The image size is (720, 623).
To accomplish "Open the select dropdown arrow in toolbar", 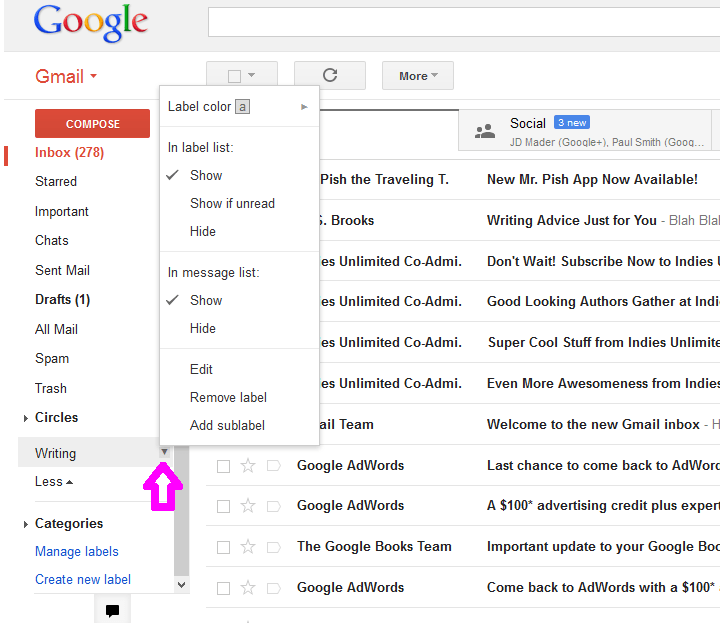I will click(252, 75).
